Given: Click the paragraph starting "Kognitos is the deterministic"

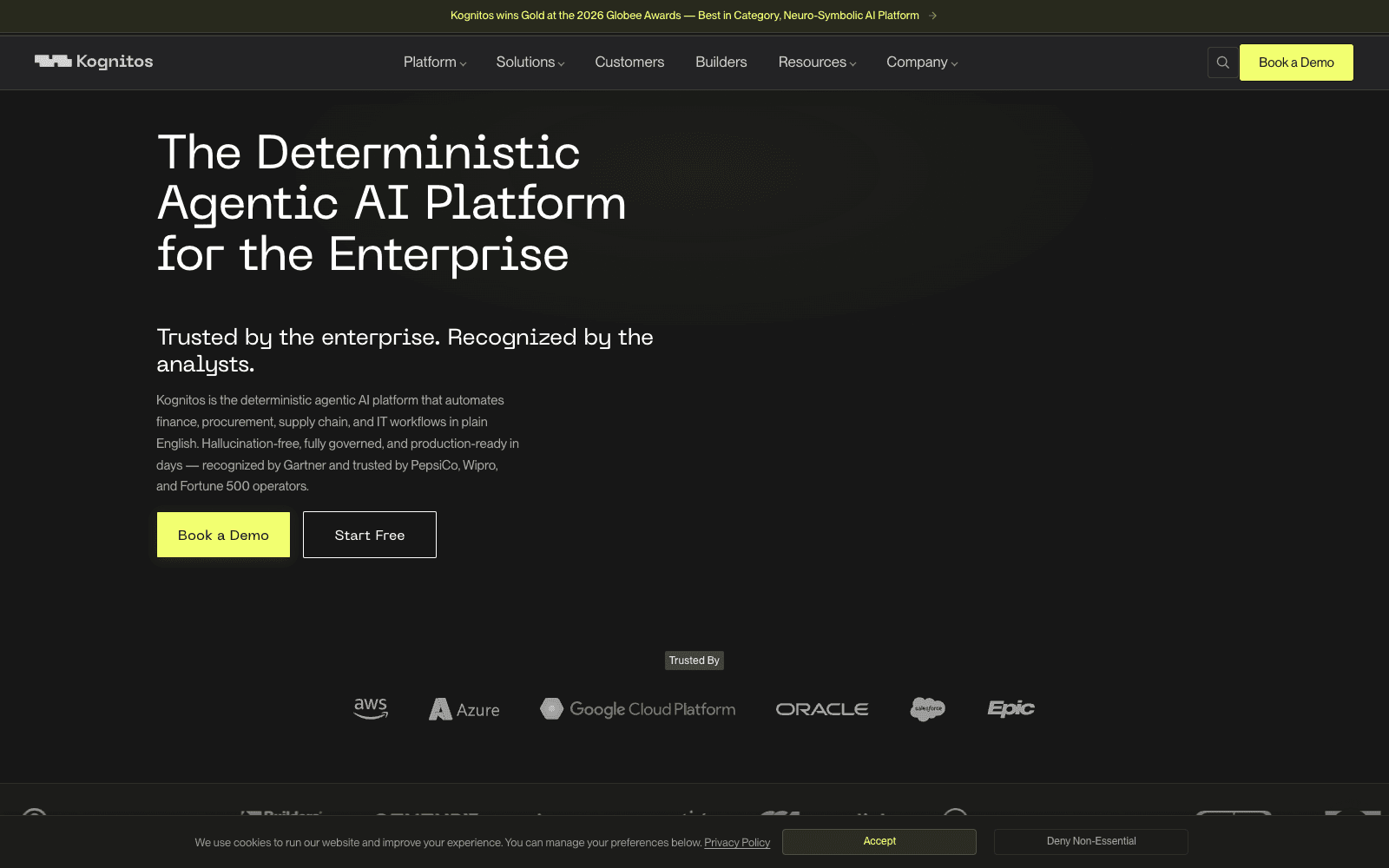Looking at the screenshot, I should pos(338,443).
